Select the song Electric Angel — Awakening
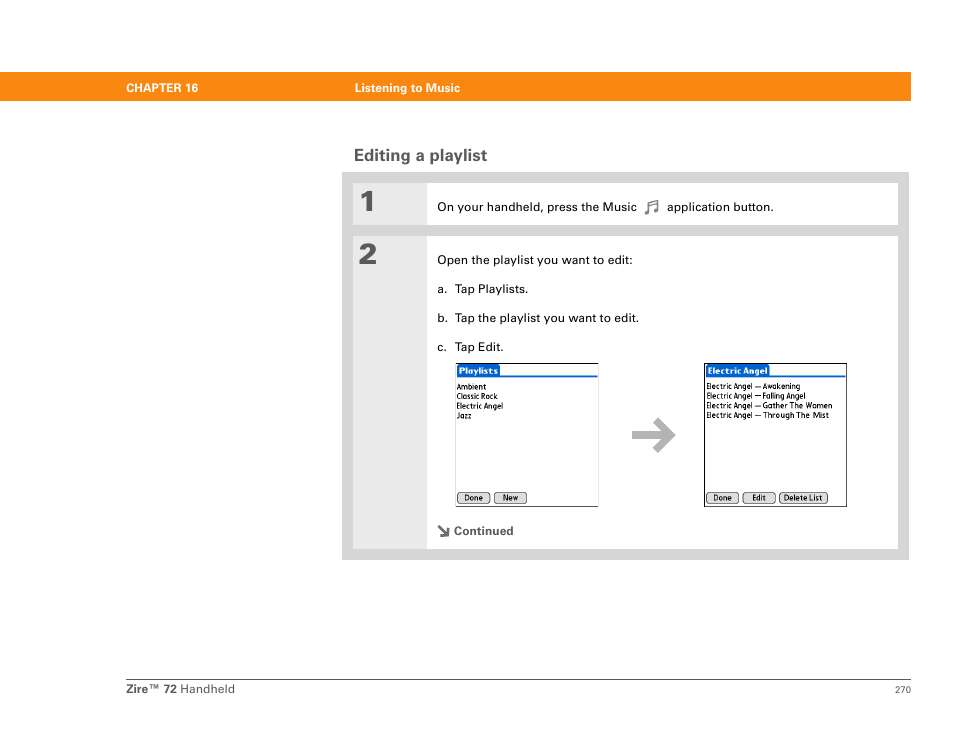This screenshot has width=954, height=738. (753, 386)
